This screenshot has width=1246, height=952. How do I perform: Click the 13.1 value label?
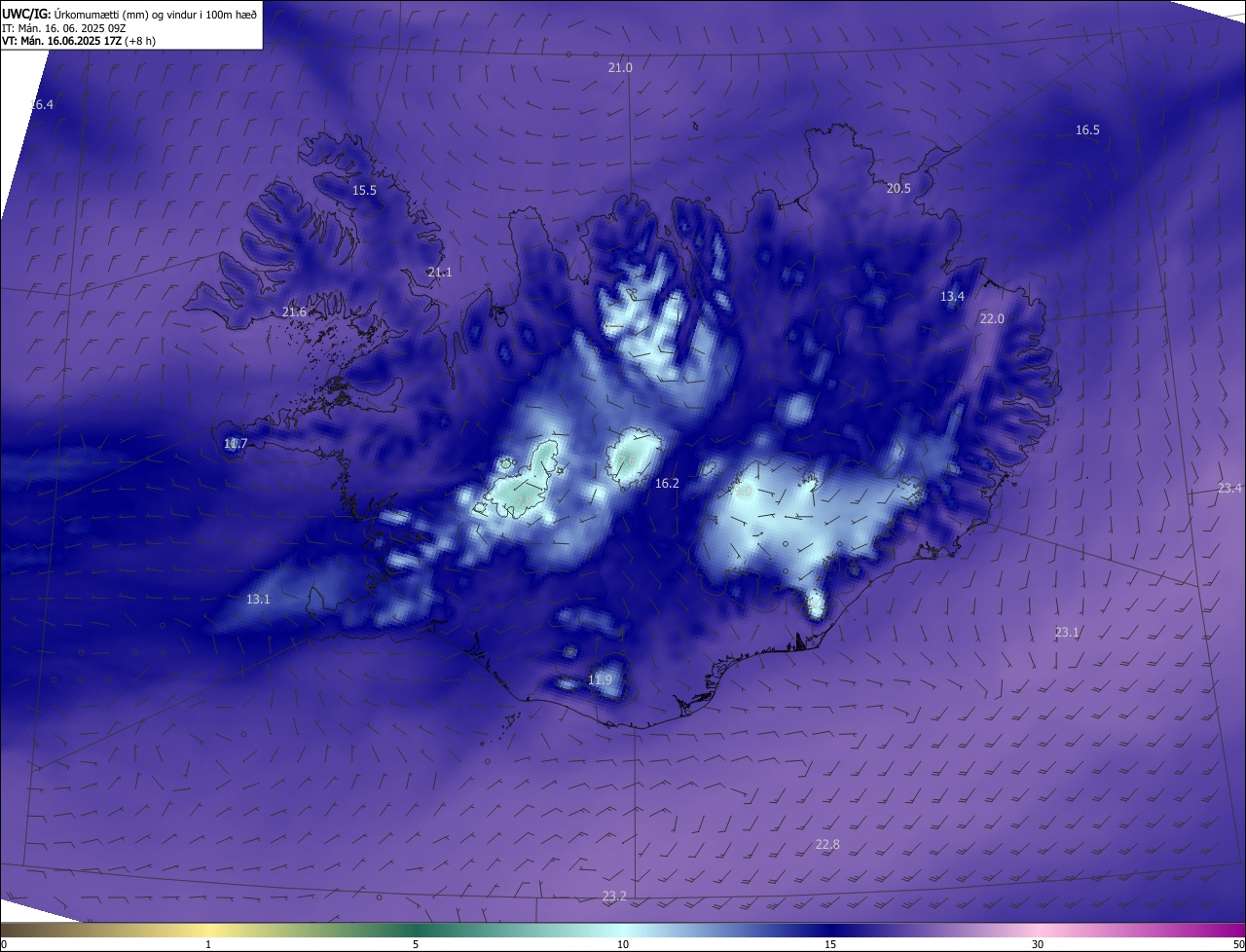click(x=258, y=599)
